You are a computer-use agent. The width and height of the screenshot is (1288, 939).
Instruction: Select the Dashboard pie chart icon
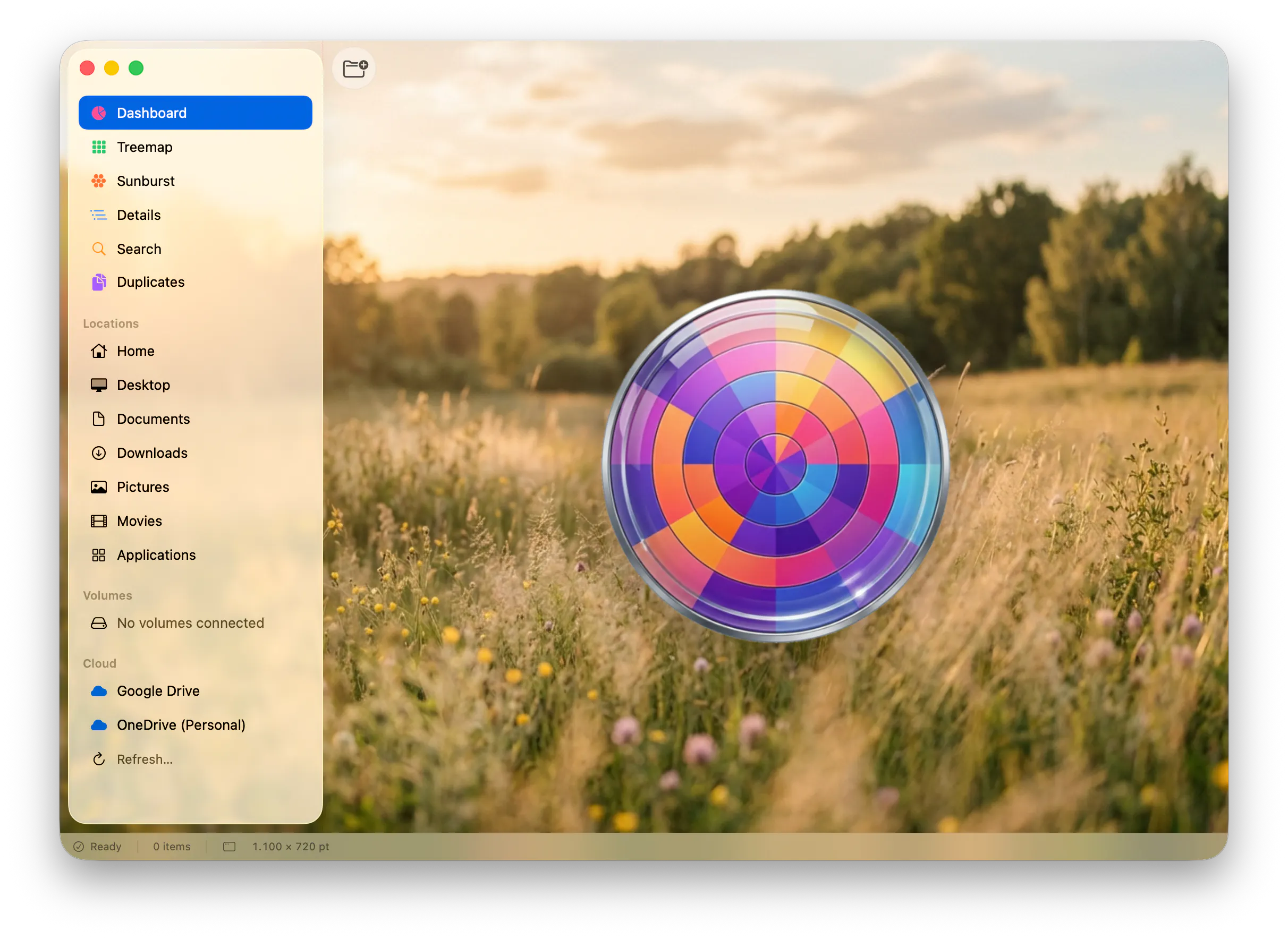99,113
